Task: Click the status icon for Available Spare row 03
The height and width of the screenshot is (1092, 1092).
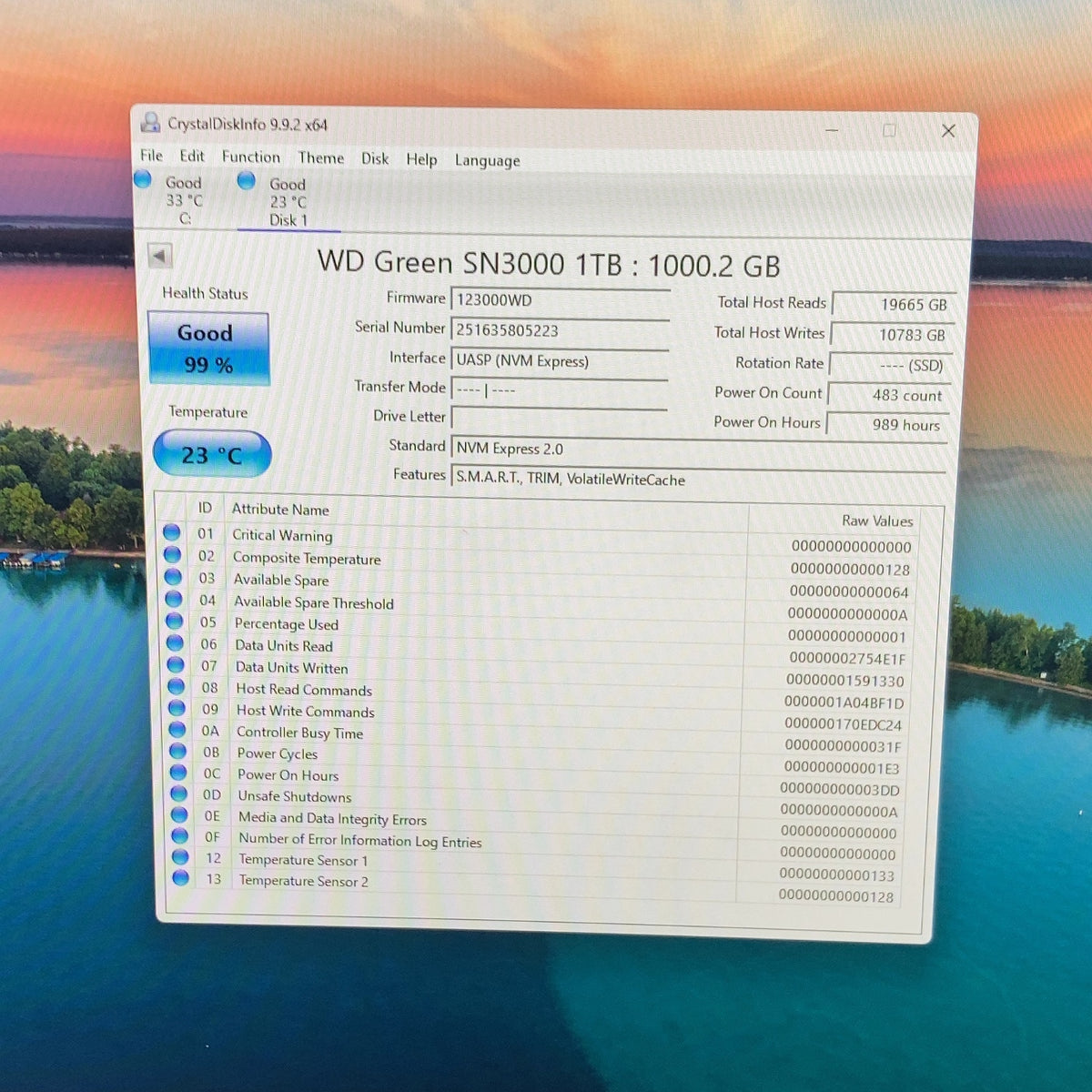Action: tap(173, 577)
